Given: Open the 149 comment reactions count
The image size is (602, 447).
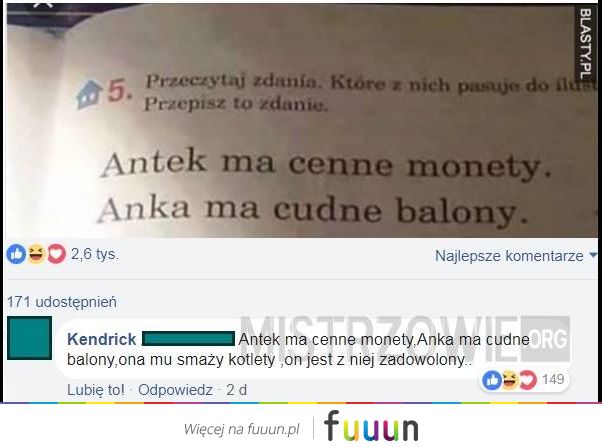Looking at the screenshot, I should tap(553, 379).
